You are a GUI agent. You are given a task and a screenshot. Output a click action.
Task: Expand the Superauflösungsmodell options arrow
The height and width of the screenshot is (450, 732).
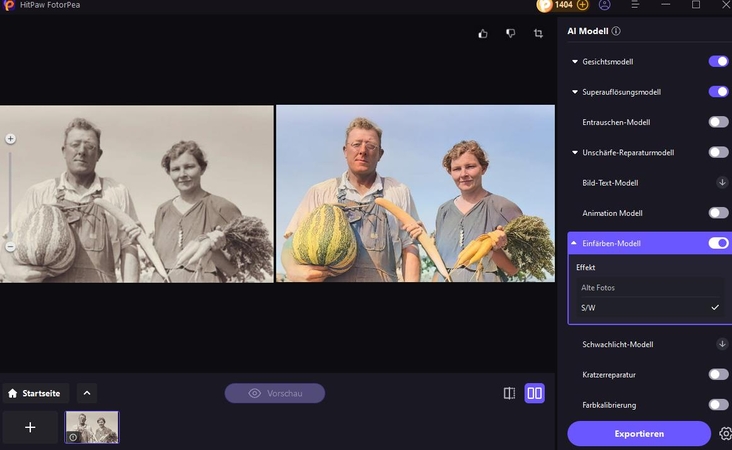575,92
